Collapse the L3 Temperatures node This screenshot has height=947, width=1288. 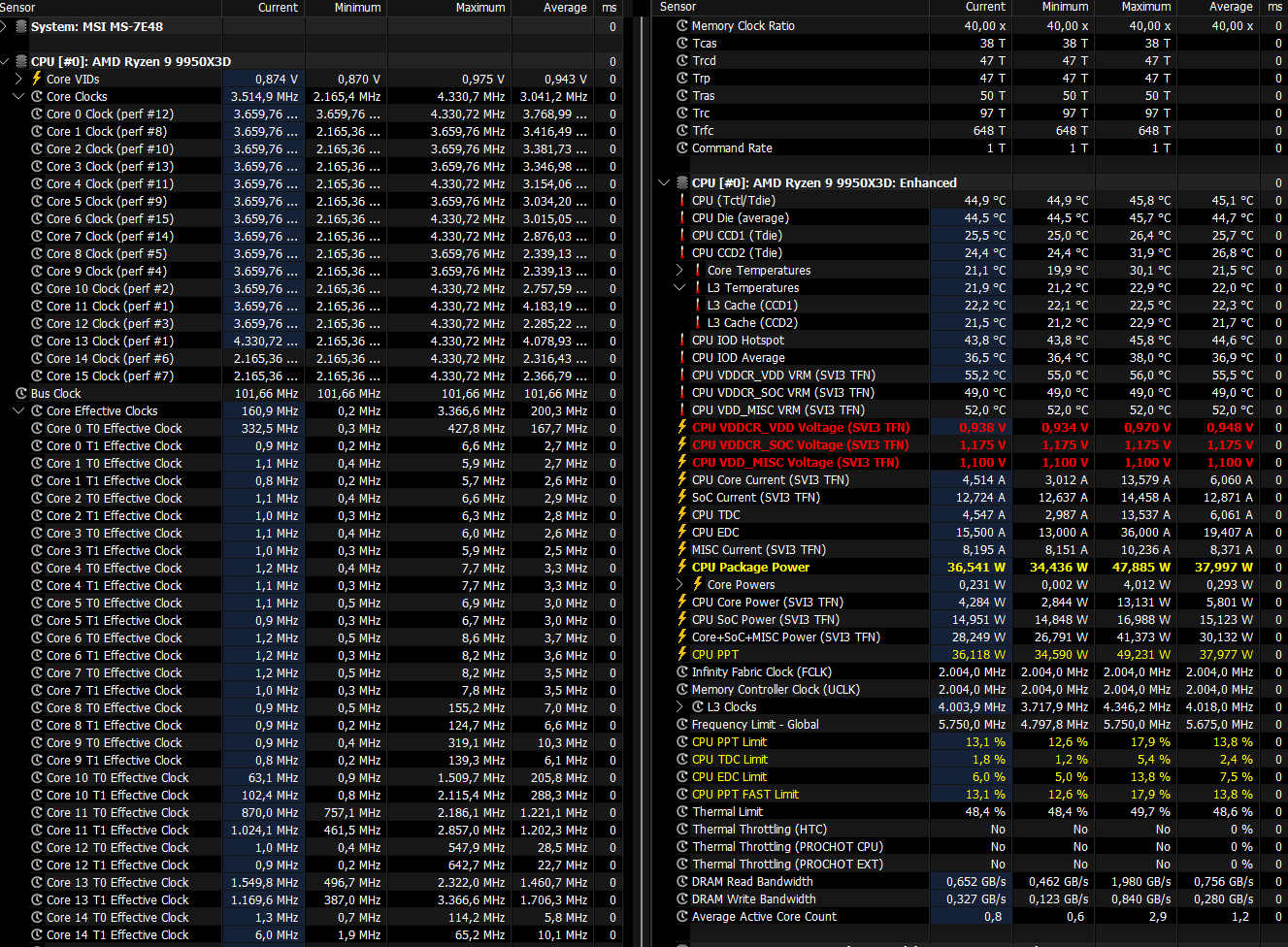click(681, 287)
